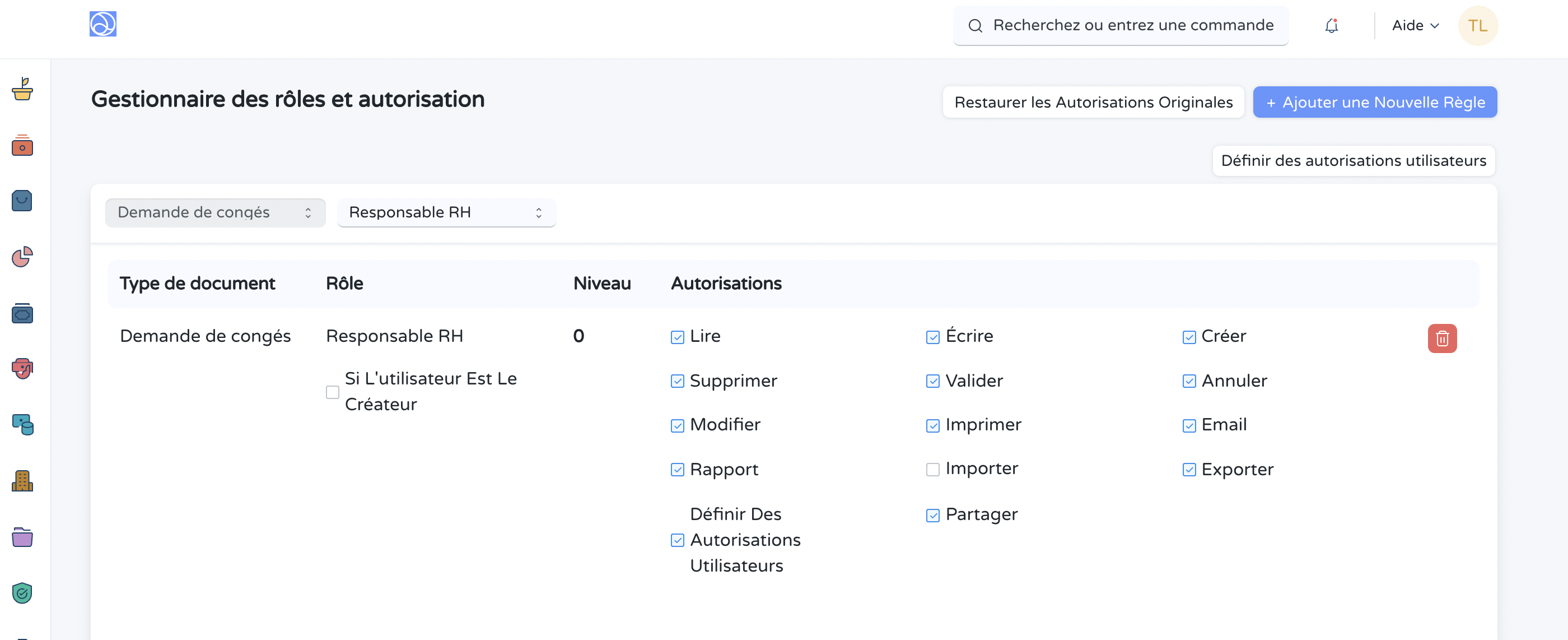The image size is (1568, 640).
Task: Focus the 'Recherchez ou entrez une commande' search field
Action: (1132, 26)
